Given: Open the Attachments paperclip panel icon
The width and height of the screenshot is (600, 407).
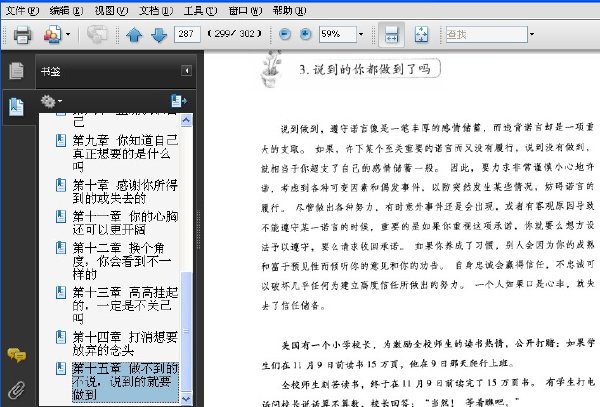Looking at the screenshot, I should (16, 389).
